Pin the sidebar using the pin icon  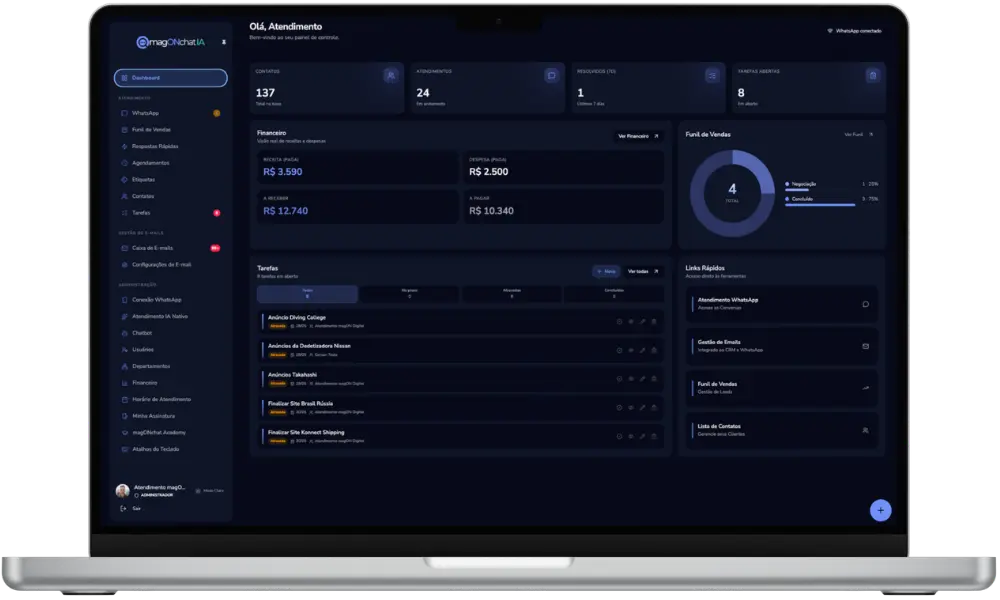coord(224,42)
